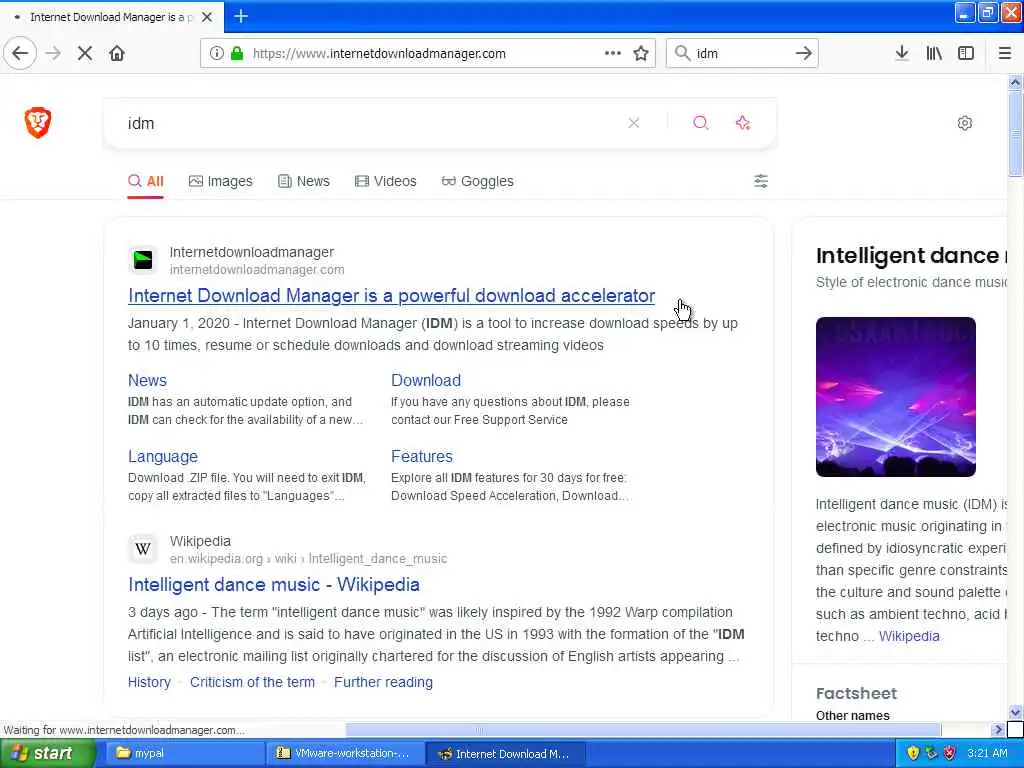Open a new tab with plus button
The width and height of the screenshot is (1024, 768).
click(241, 16)
